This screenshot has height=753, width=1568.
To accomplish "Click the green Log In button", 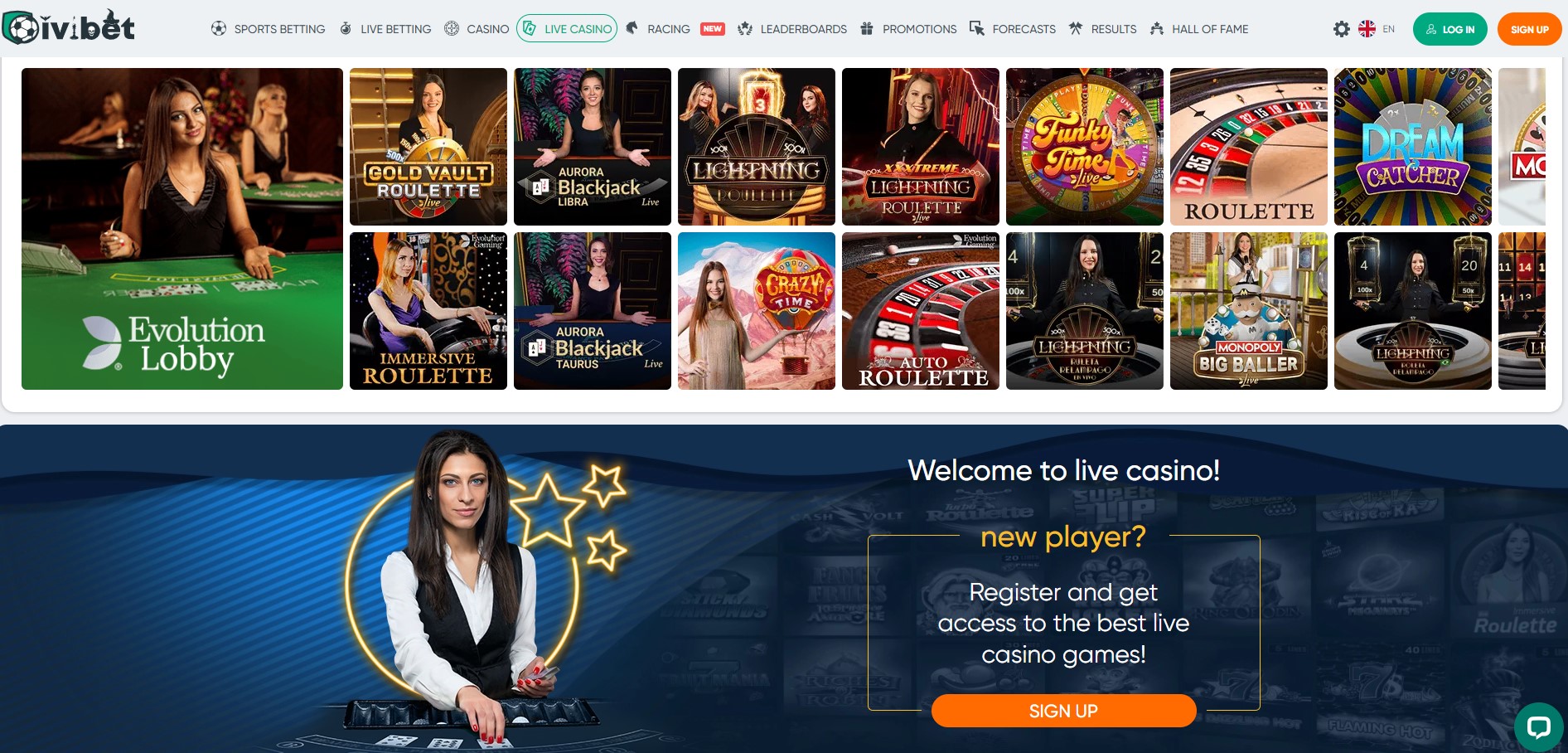I will [x=1450, y=29].
